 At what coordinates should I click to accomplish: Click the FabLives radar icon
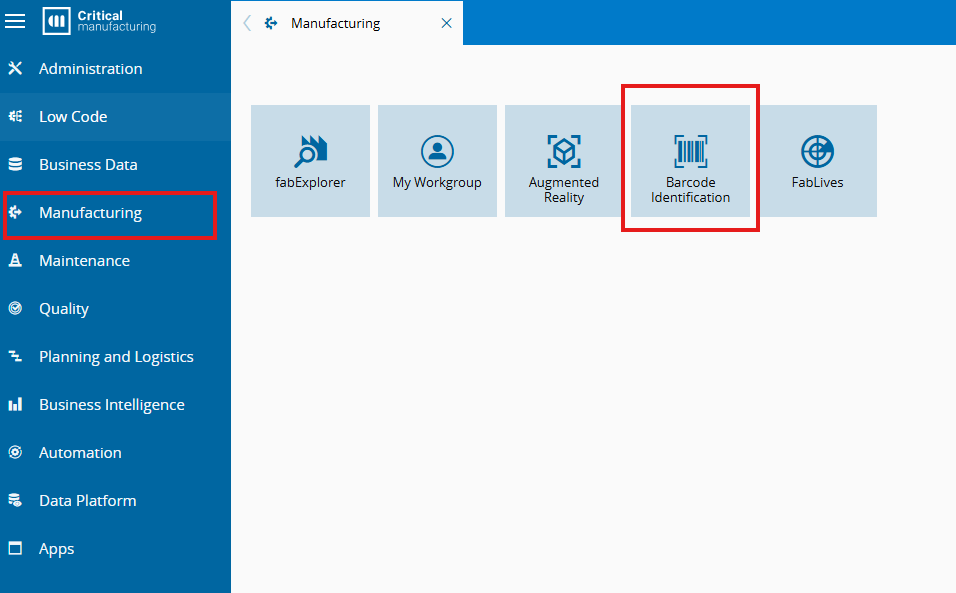pyautogui.click(x=818, y=151)
